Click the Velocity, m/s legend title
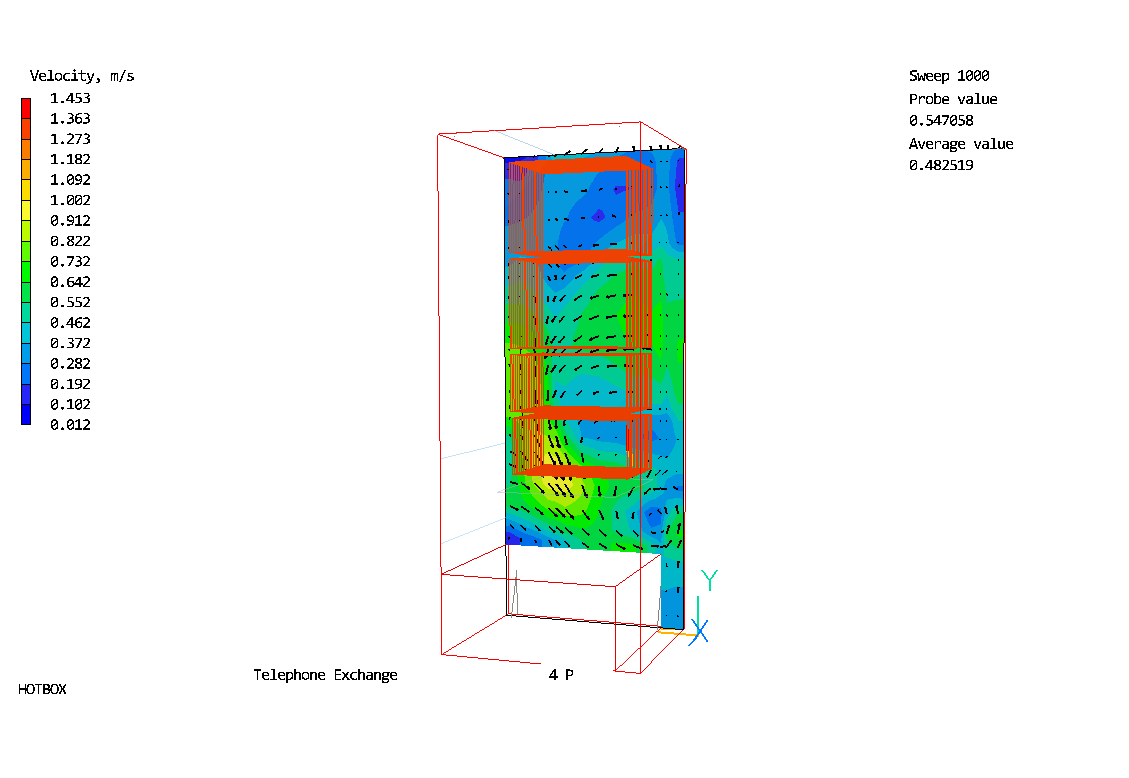Viewport: 1129px width, 778px height. pyautogui.click(x=82, y=76)
